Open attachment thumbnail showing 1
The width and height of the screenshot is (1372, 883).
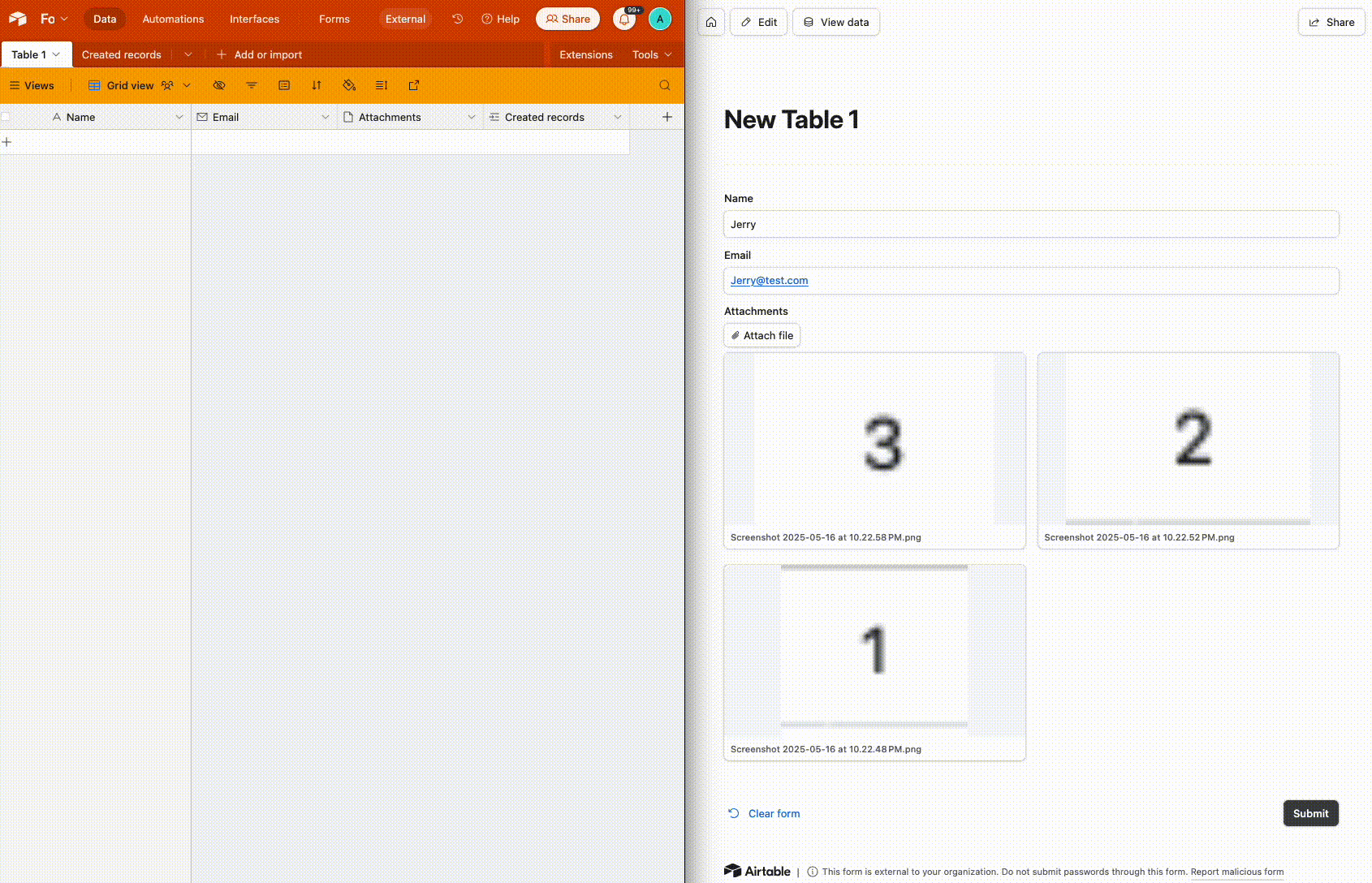click(874, 650)
